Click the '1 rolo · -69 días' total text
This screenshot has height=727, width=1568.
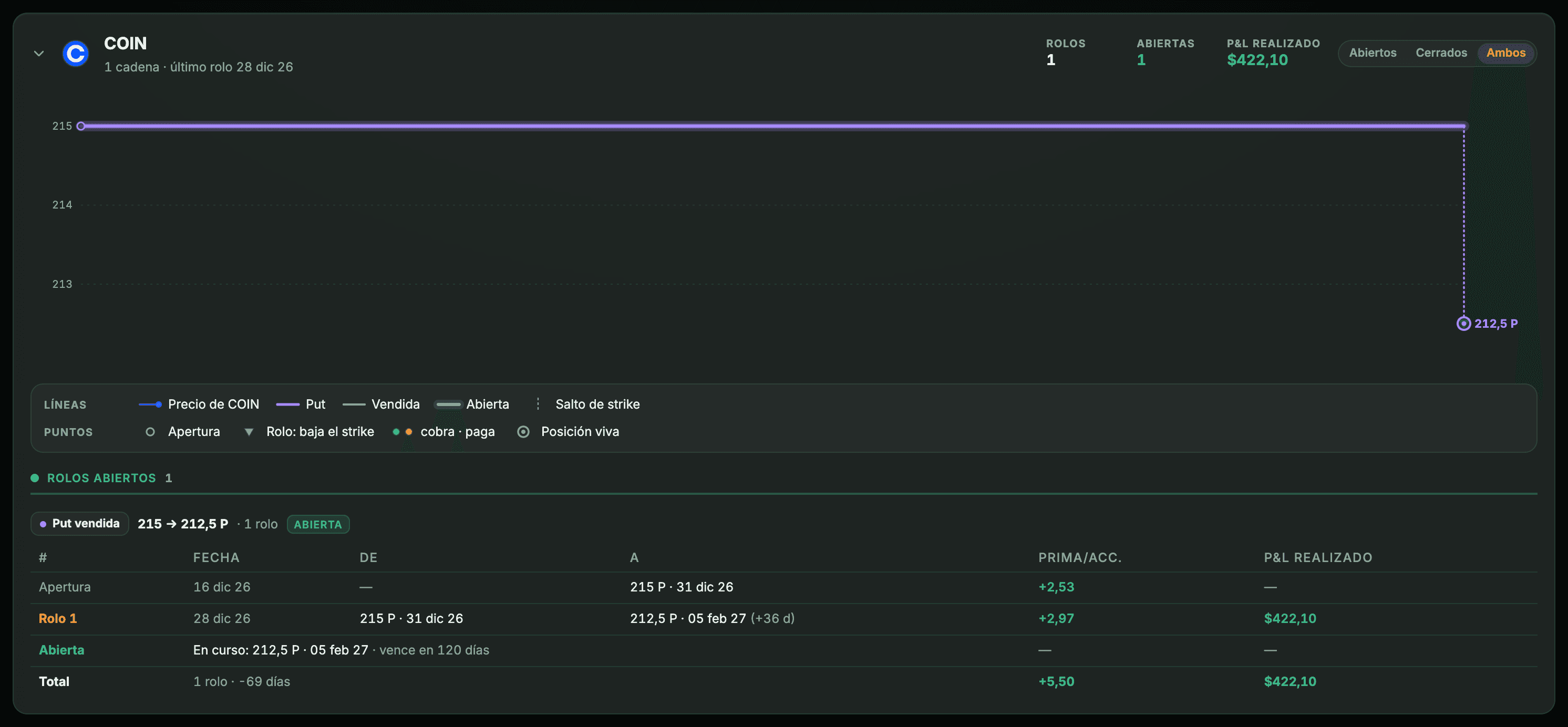pos(242,682)
